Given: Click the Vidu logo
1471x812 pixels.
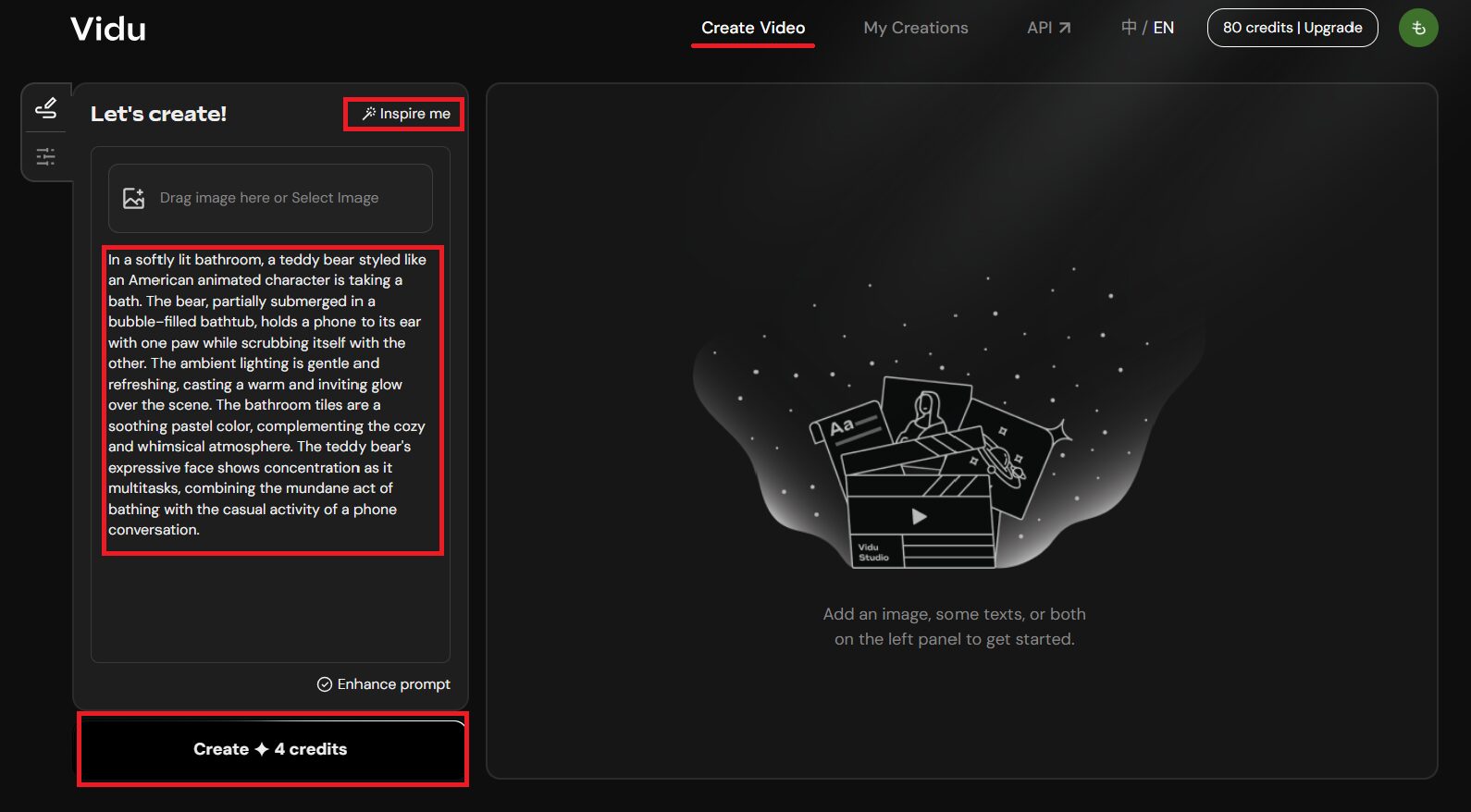Looking at the screenshot, I should [x=108, y=30].
